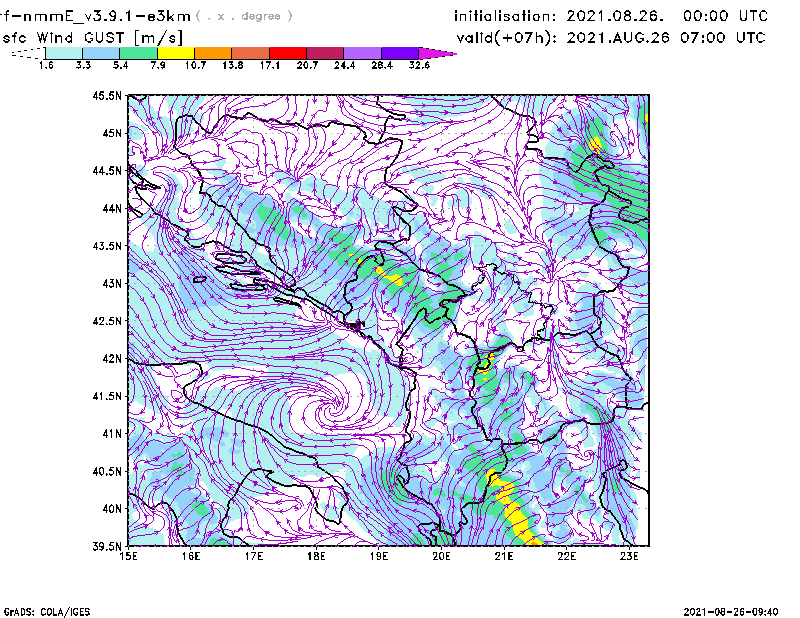Click the violet 28.4–32.6 legend swatch
Screen dimensions: 800x618
point(400,53)
